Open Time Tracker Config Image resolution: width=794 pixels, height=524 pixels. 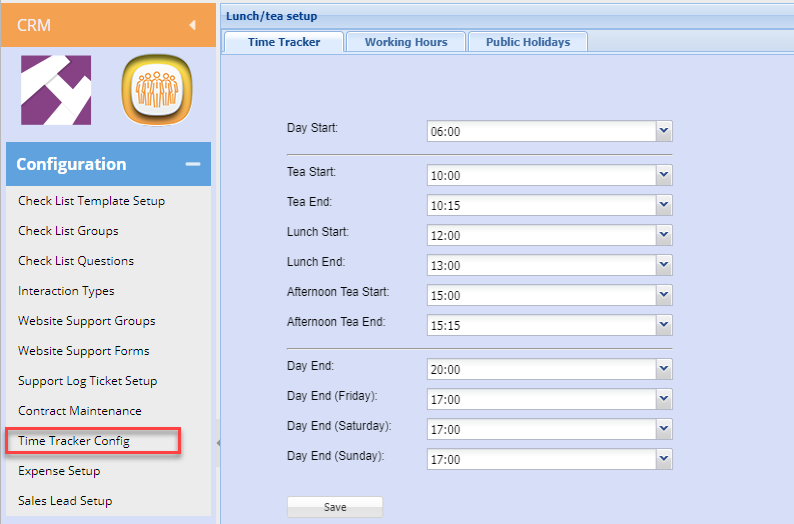74,440
